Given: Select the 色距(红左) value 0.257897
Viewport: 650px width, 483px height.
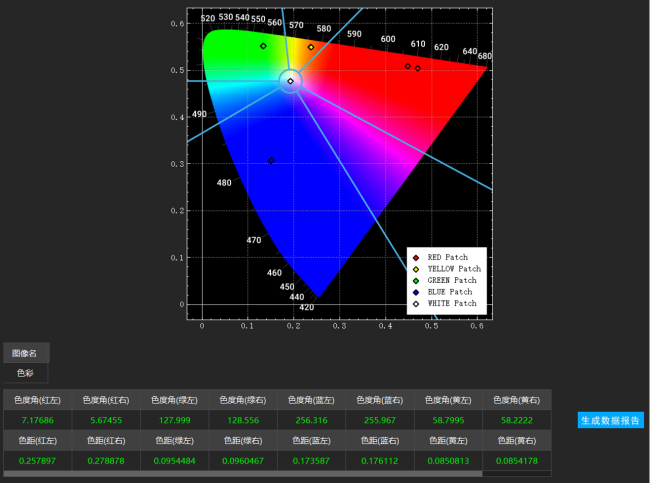Looking at the screenshot, I should (37, 460).
